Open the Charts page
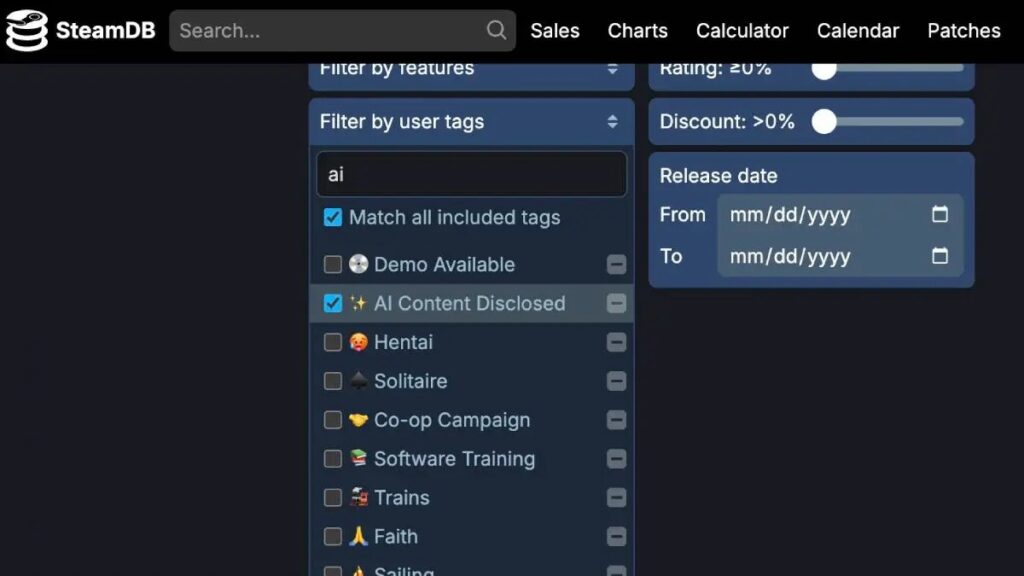This screenshot has height=576, width=1024. tap(637, 31)
